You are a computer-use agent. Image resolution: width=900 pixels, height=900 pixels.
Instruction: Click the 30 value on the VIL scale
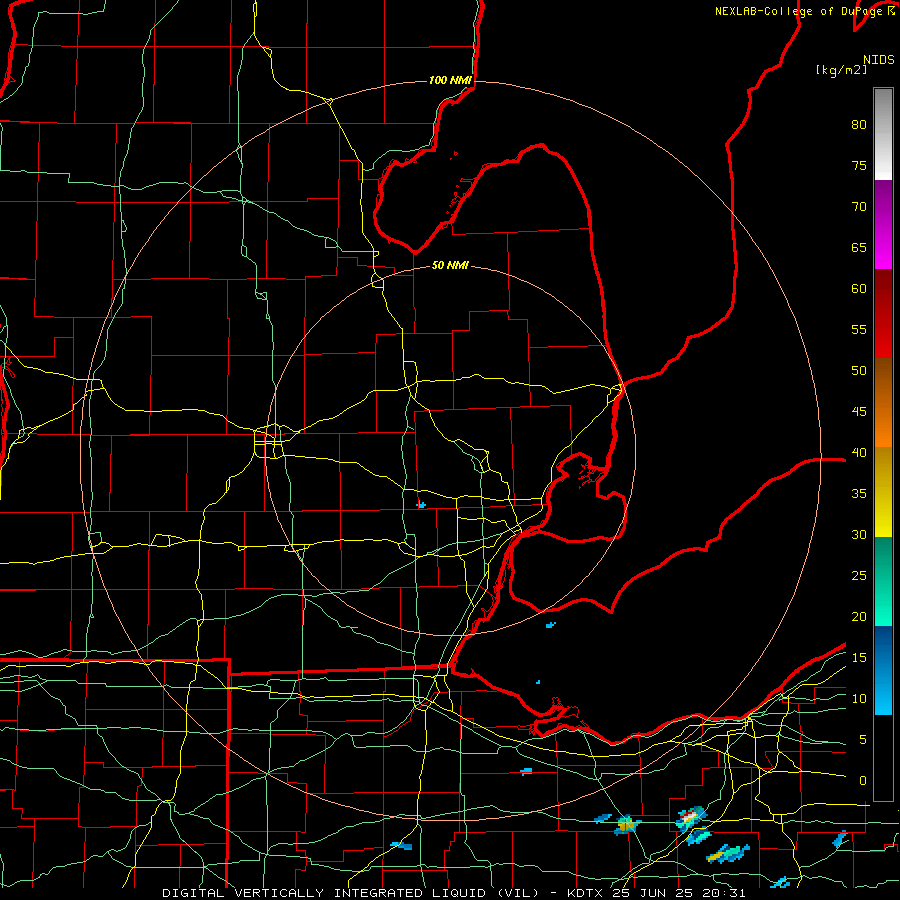click(859, 534)
